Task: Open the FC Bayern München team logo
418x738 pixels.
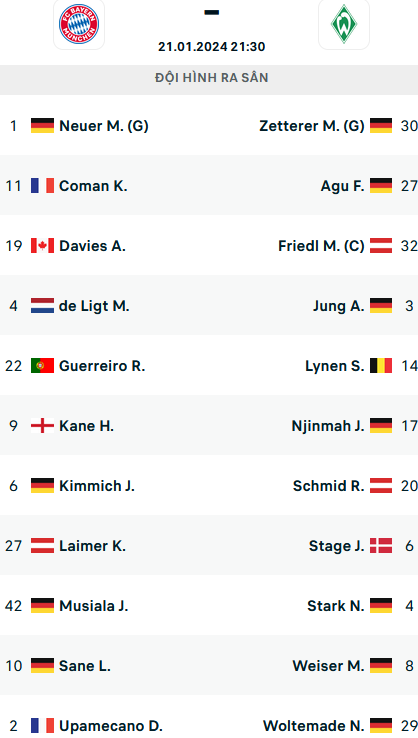Action: tap(79, 24)
